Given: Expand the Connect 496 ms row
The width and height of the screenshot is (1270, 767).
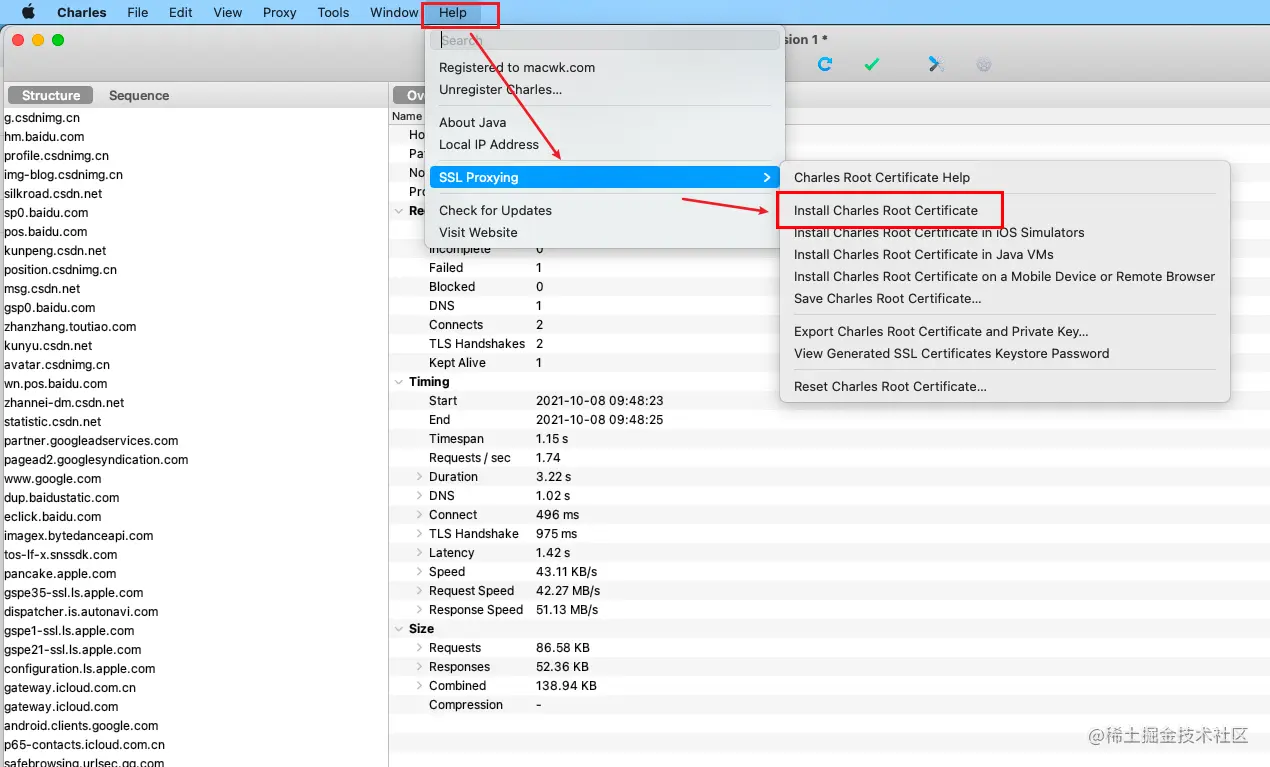Looking at the screenshot, I should tap(420, 515).
